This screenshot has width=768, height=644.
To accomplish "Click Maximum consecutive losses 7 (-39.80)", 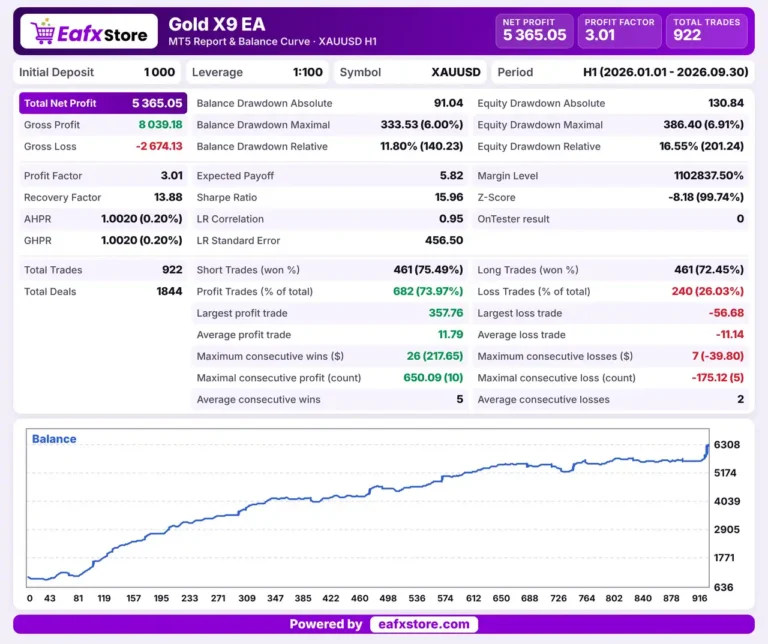I will (718, 356).
